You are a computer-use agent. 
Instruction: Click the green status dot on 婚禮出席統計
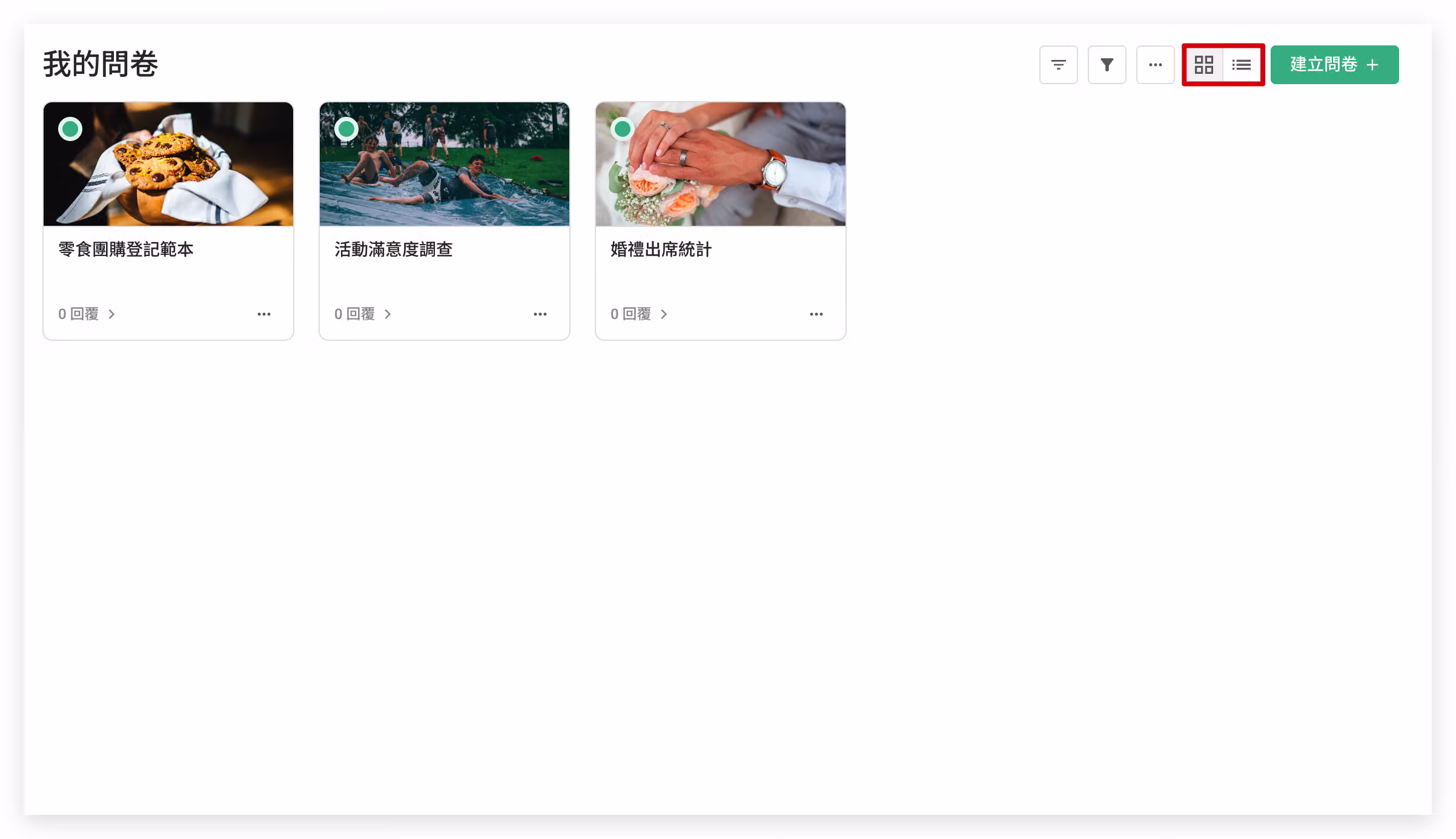(623, 129)
